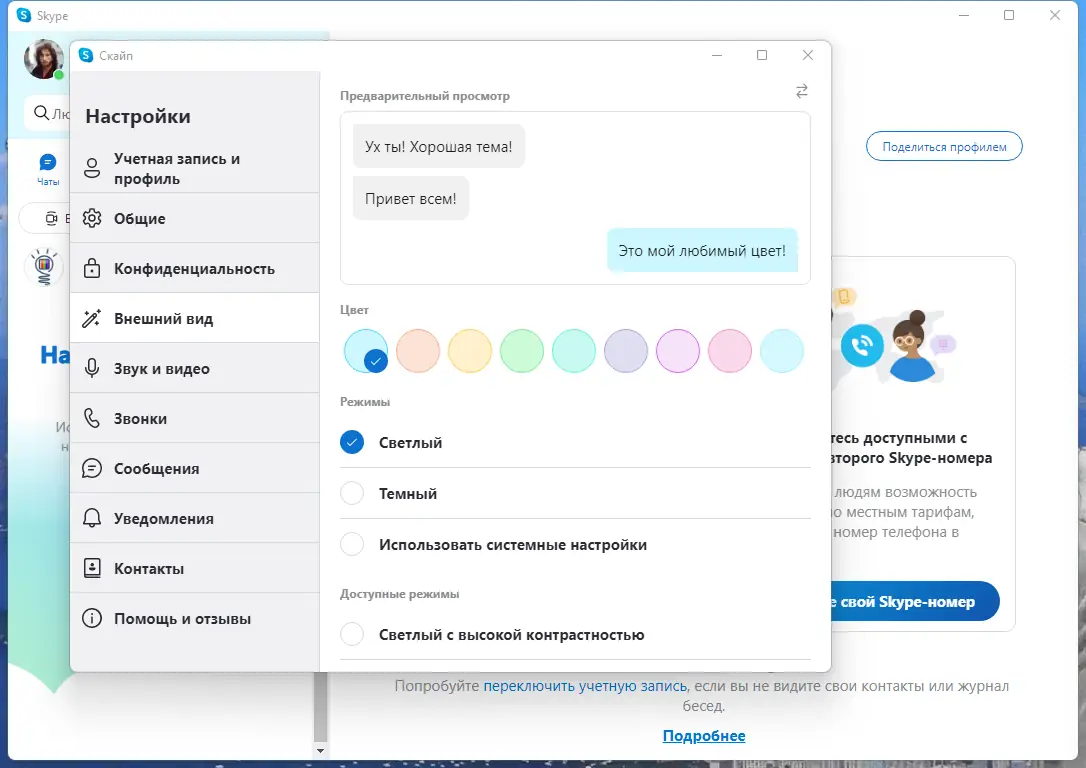1086x768 pixels.
Task: Click the get Skype-номер blue button
Action: pyautogui.click(x=914, y=601)
